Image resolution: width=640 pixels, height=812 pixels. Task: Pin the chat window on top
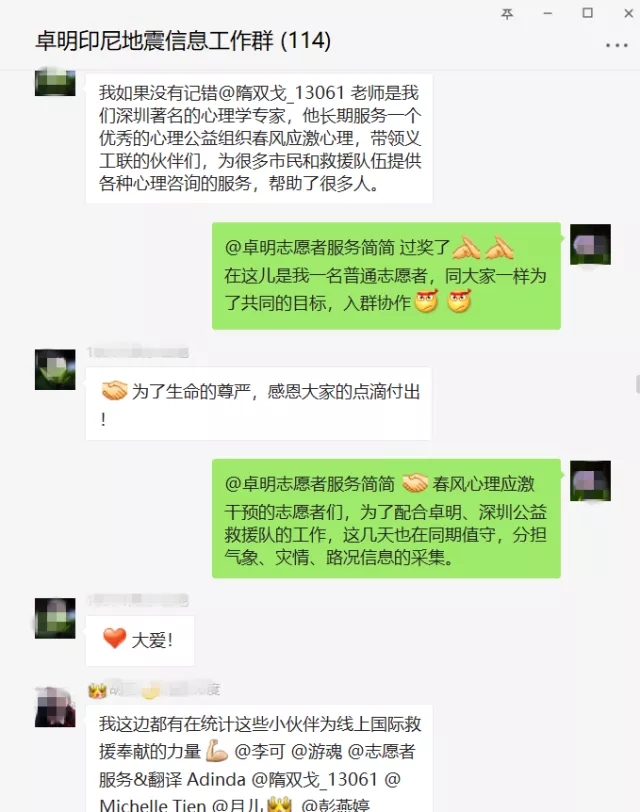(507, 14)
